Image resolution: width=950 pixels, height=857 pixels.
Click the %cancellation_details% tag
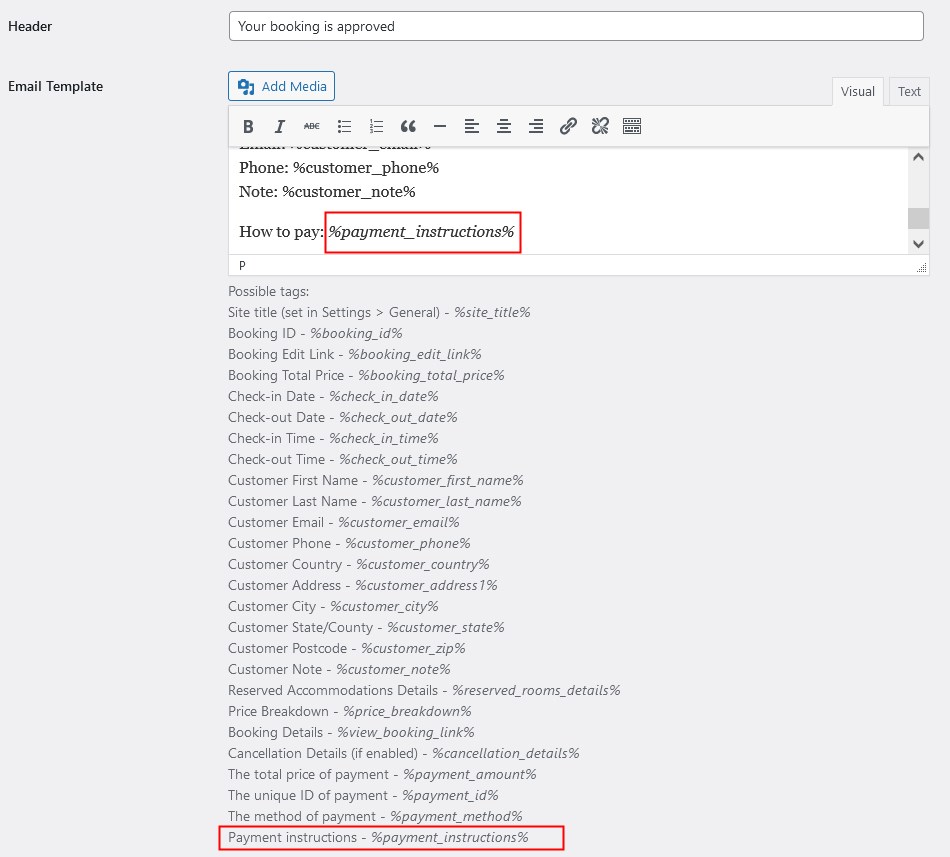505,753
